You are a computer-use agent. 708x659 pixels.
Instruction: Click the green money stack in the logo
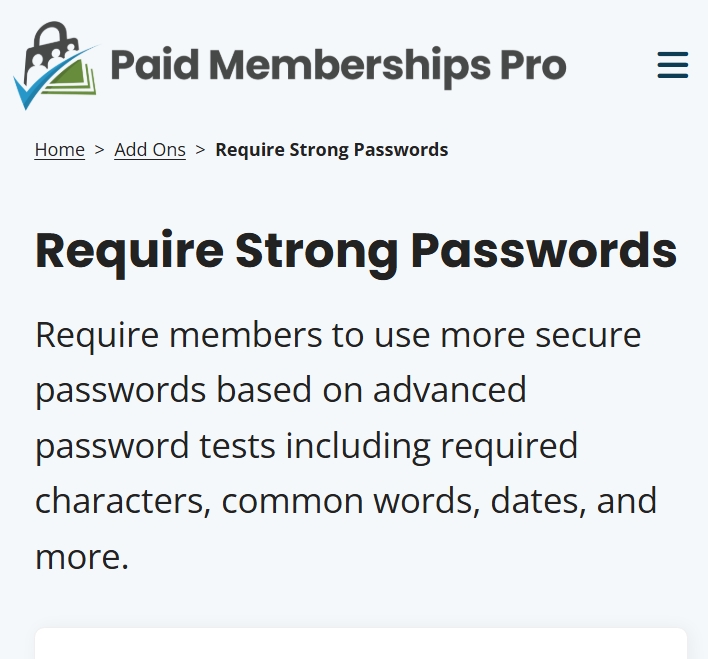pyautogui.click(x=72, y=78)
